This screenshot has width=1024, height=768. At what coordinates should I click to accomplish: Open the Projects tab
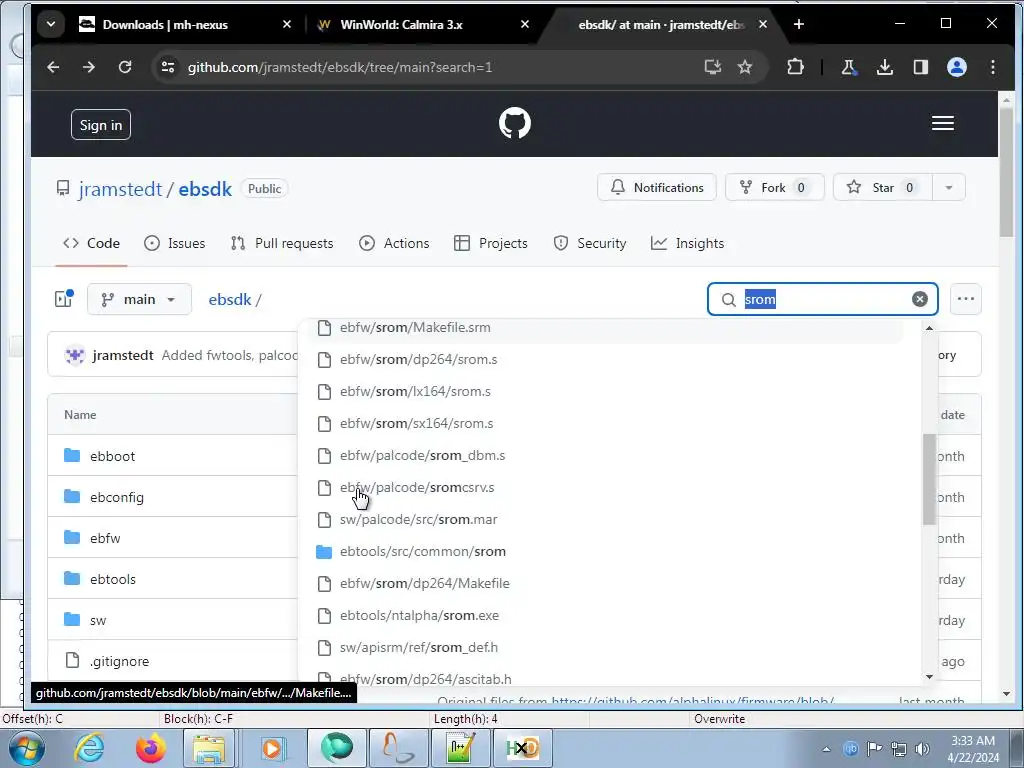tap(491, 244)
